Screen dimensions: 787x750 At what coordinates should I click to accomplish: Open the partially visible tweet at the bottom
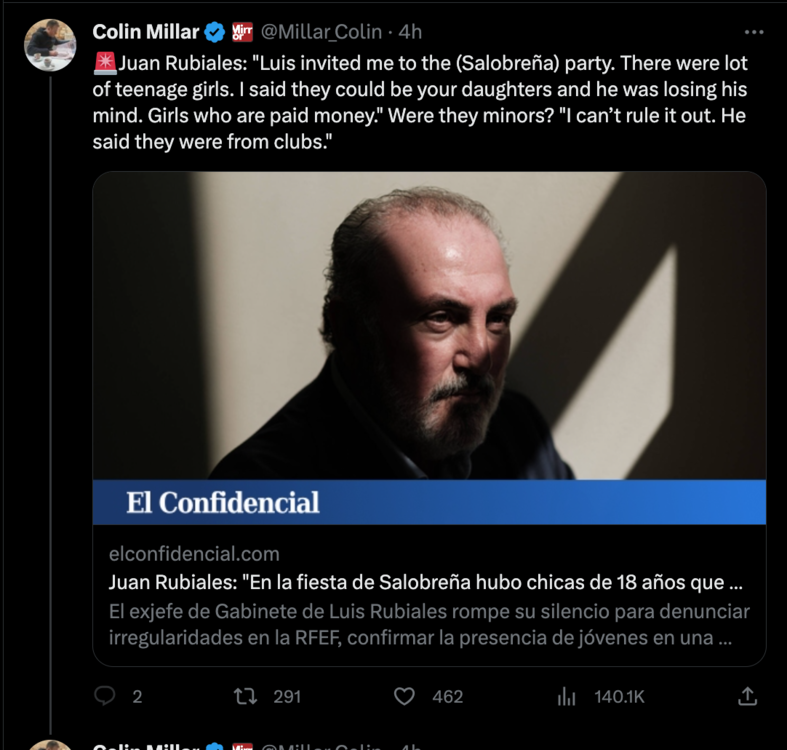pos(400,744)
